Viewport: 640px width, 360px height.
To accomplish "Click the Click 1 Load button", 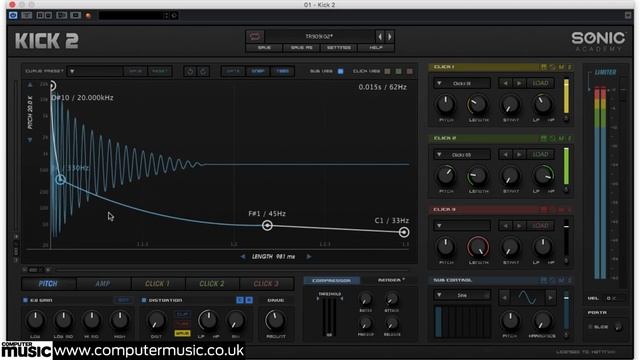I will point(540,83).
